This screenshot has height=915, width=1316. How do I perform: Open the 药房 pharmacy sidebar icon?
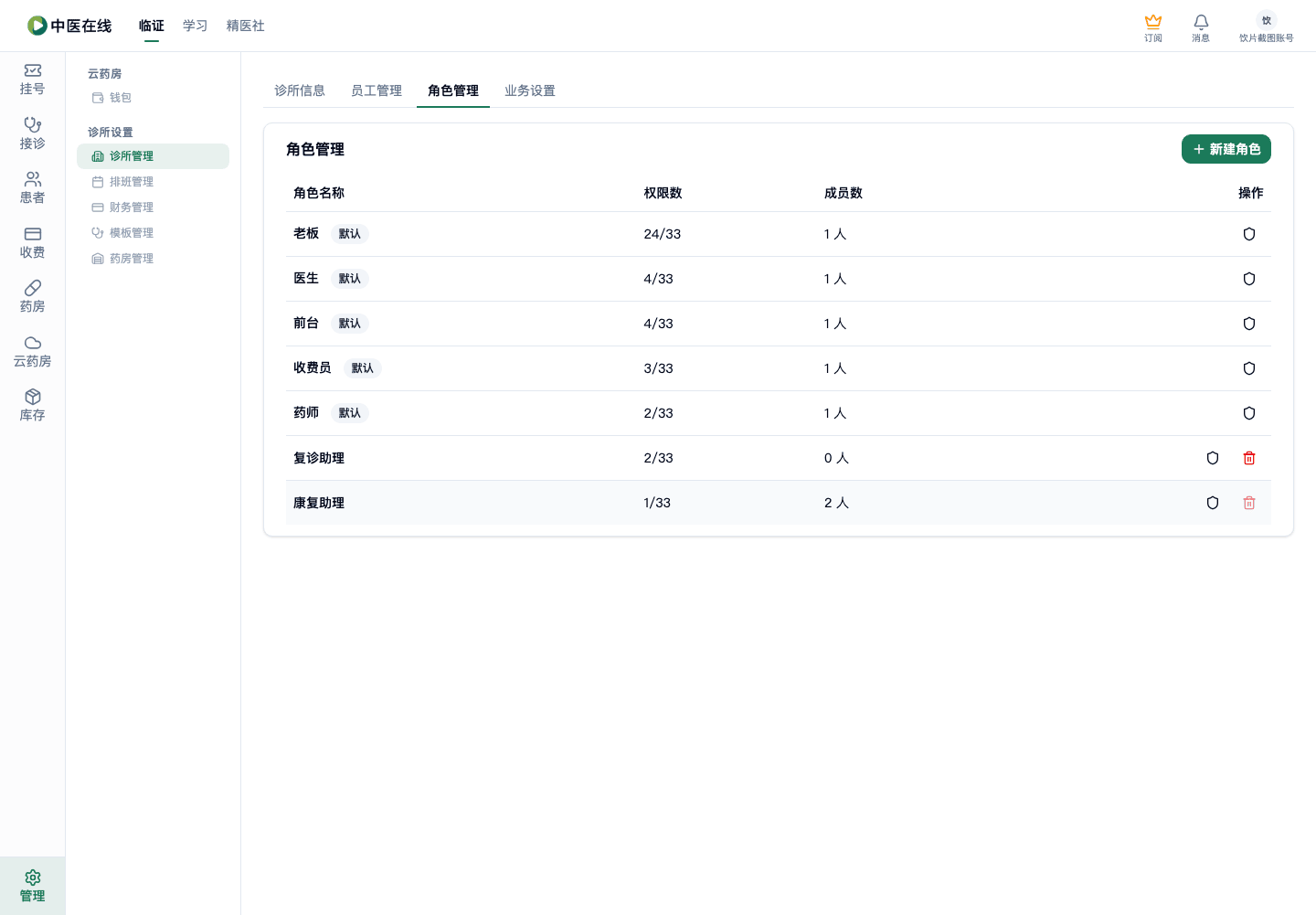click(32, 297)
